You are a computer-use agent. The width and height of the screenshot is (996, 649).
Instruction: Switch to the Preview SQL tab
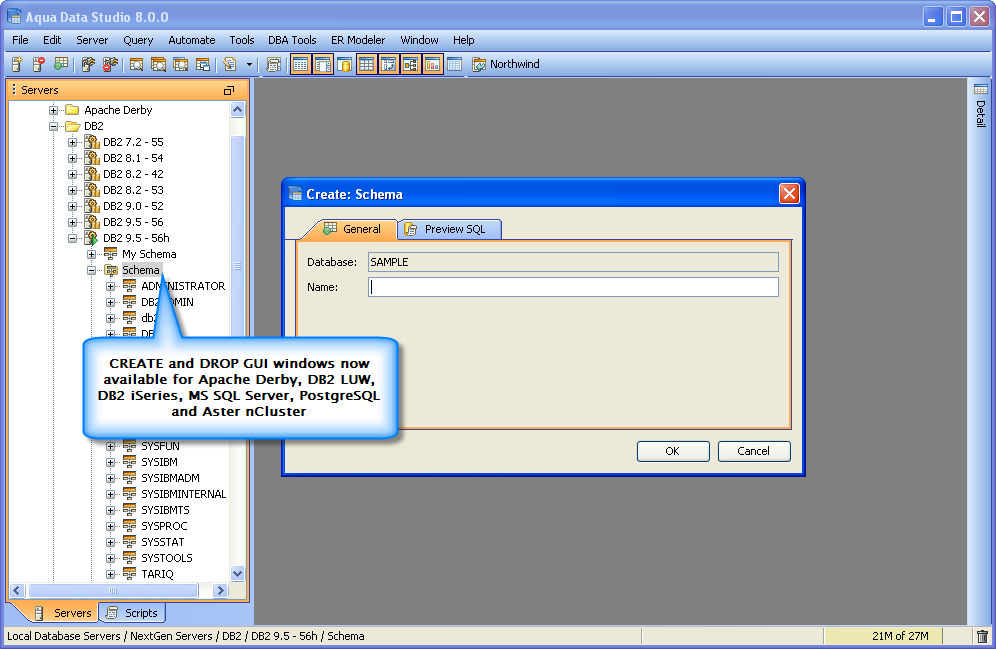pyautogui.click(x=448, y=229)
